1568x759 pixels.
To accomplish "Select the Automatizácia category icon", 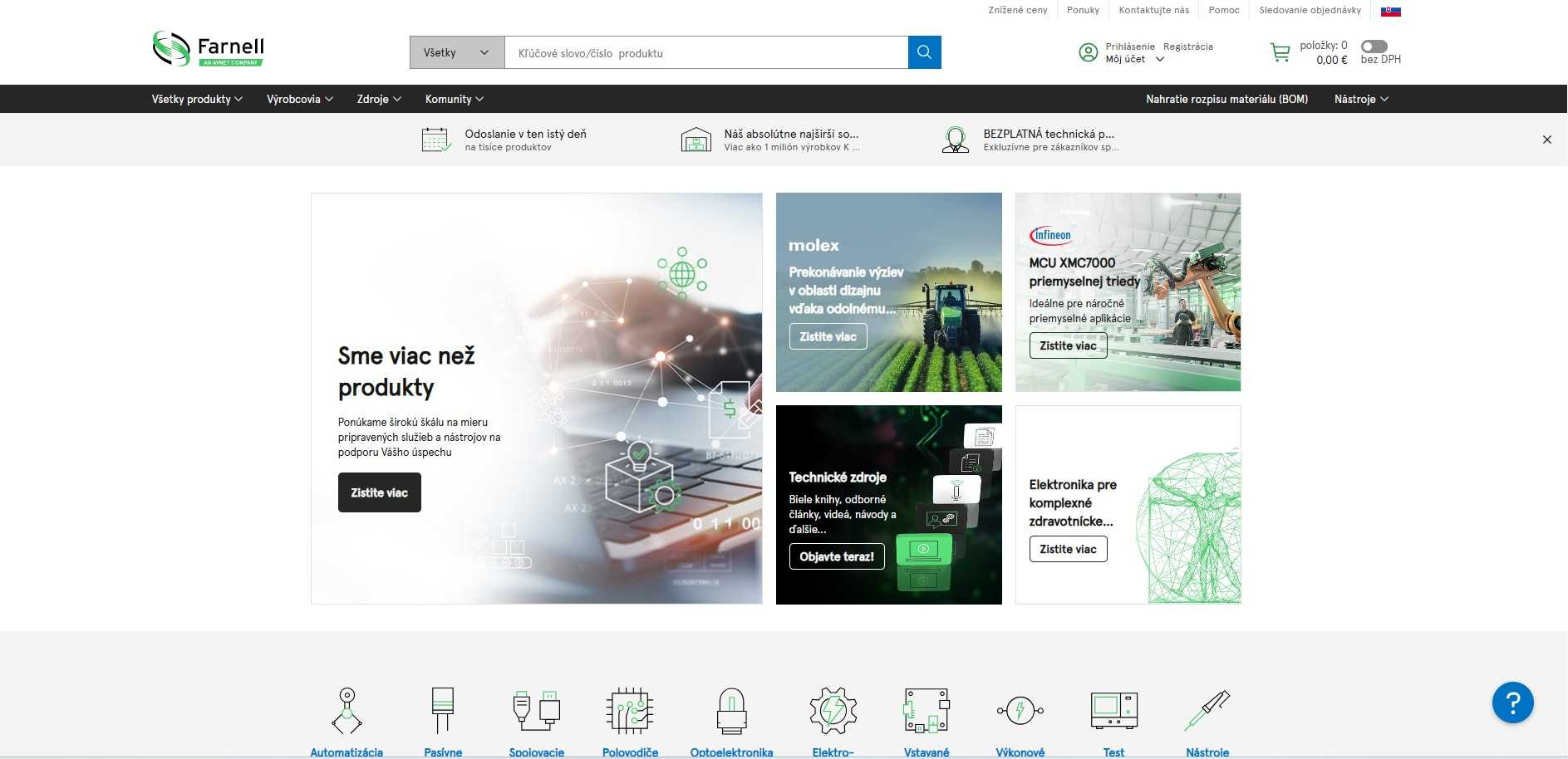I will [x=347, y=710].
